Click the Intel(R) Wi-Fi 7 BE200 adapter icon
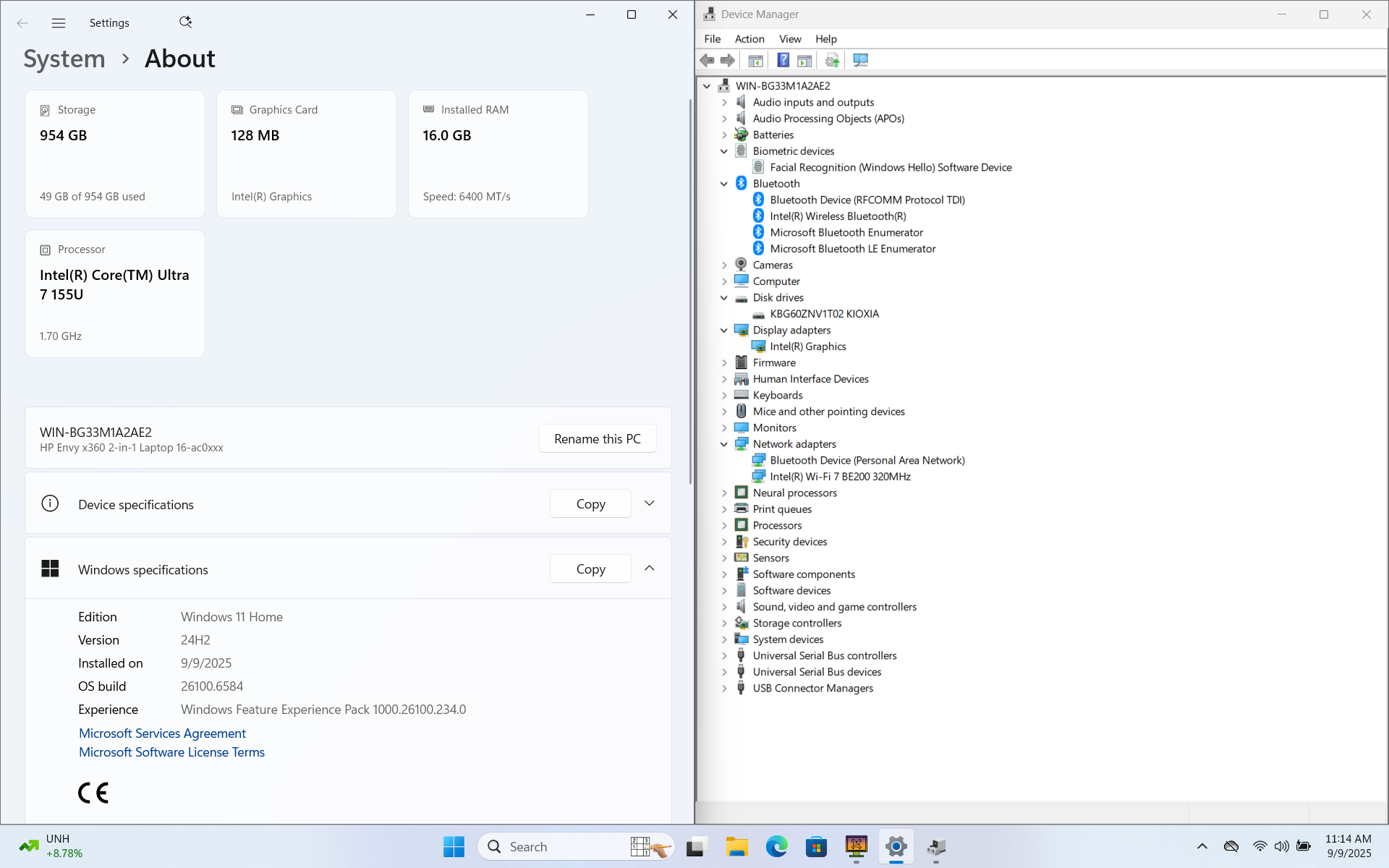Viewport: 1389px width, 868px height. pos(758,477)
